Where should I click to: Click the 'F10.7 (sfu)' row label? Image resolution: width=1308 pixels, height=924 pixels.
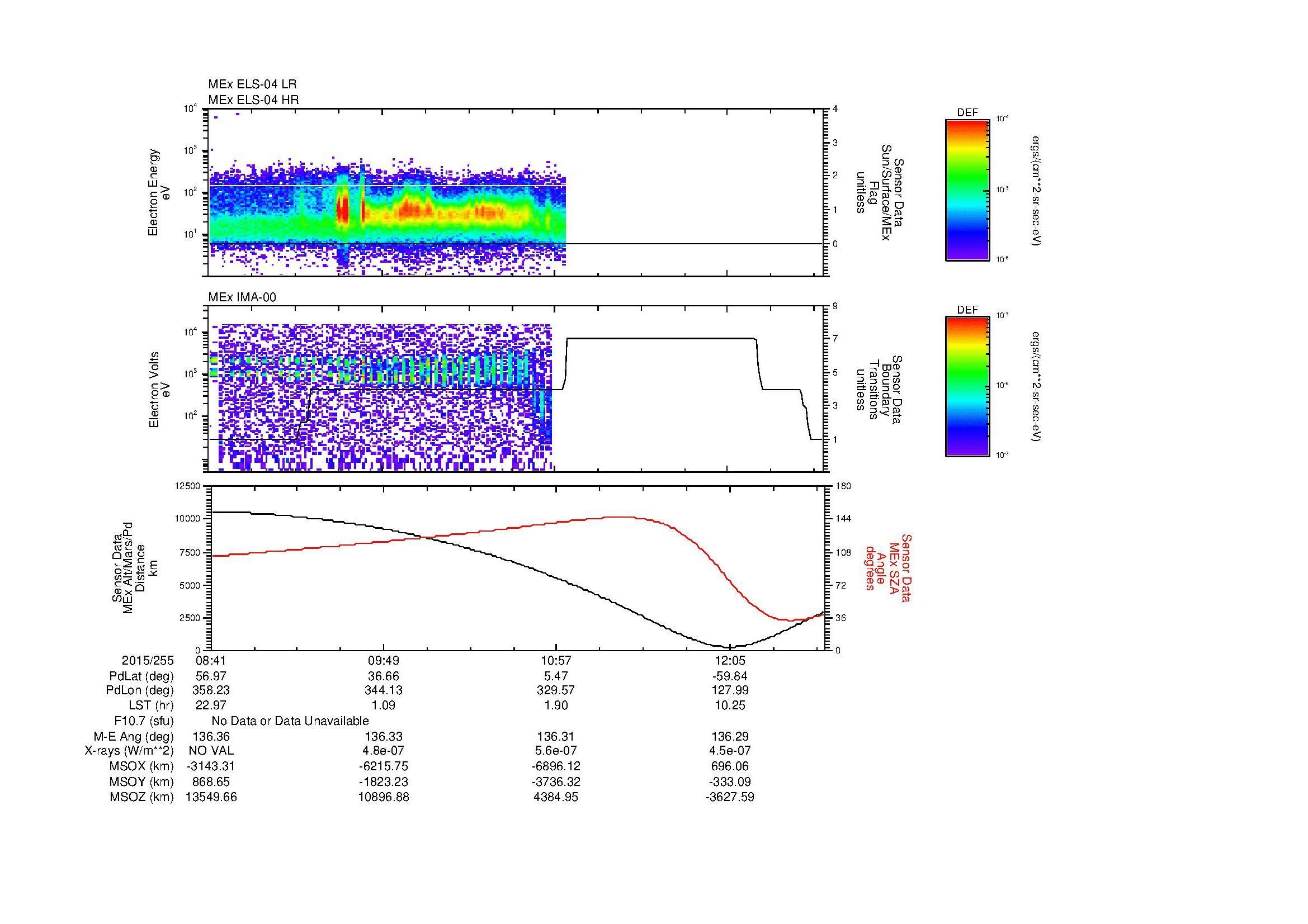click(144, 721)
